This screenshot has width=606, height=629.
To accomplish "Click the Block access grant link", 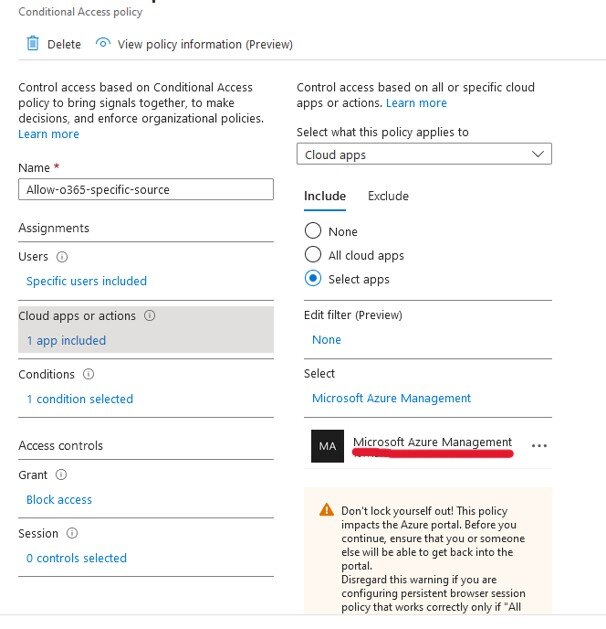I will click(x=59, y=499).
